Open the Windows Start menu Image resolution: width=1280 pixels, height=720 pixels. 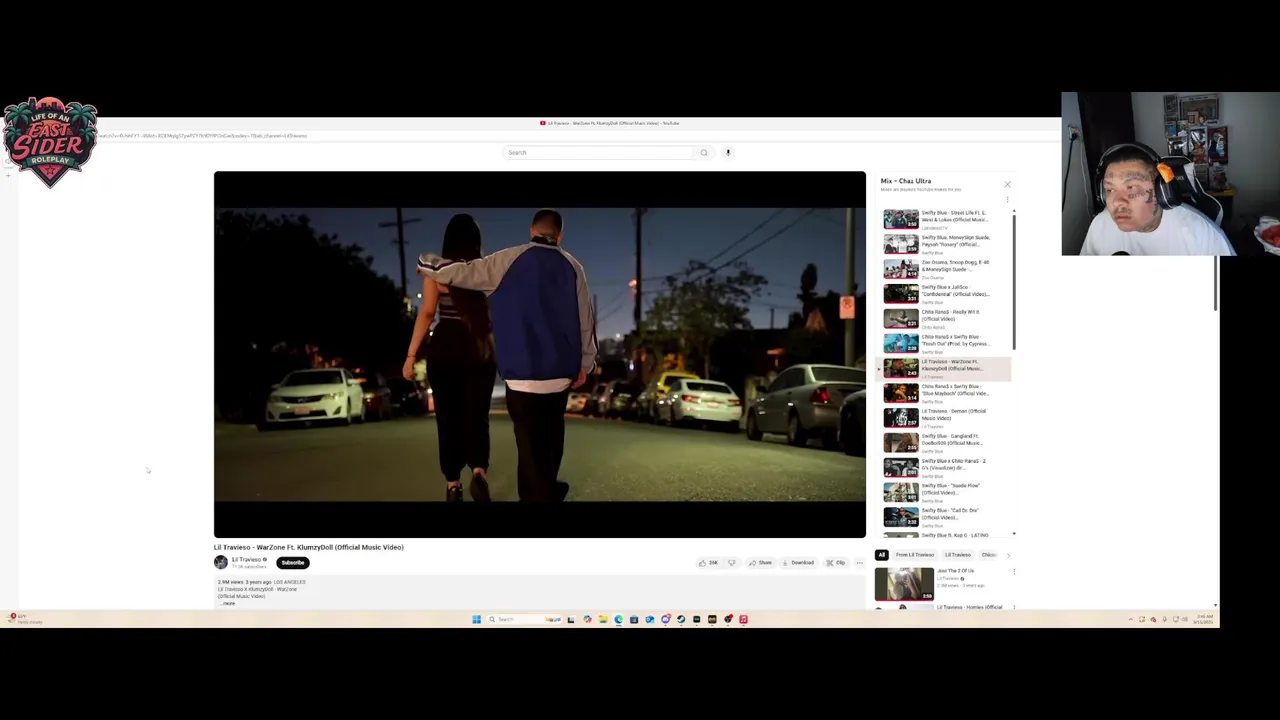pos(476,619)
